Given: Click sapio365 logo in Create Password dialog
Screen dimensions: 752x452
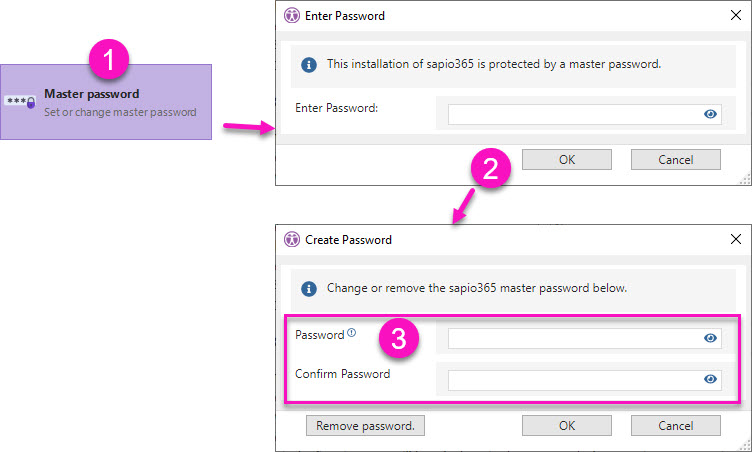Looking at the screenshot, I should pos(292,240).
